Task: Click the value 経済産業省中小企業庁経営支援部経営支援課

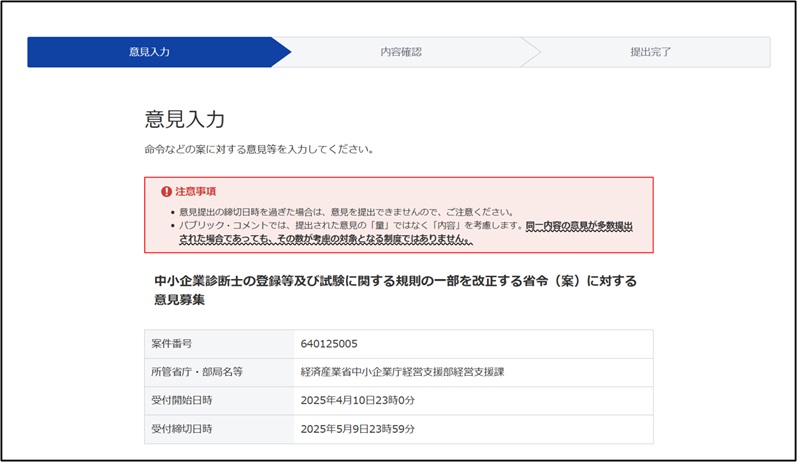Action: [402, 372]
